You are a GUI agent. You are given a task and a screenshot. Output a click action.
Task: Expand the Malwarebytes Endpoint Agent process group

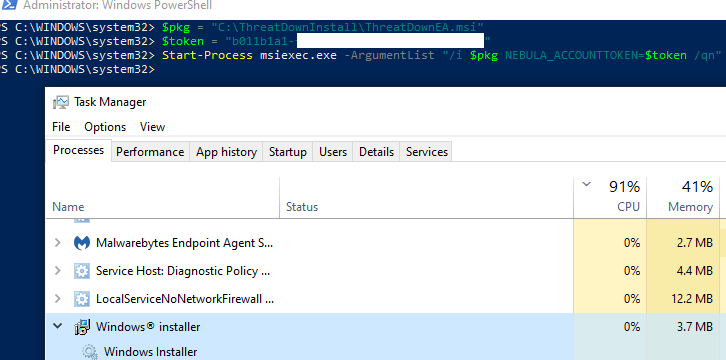pos(58,243)
